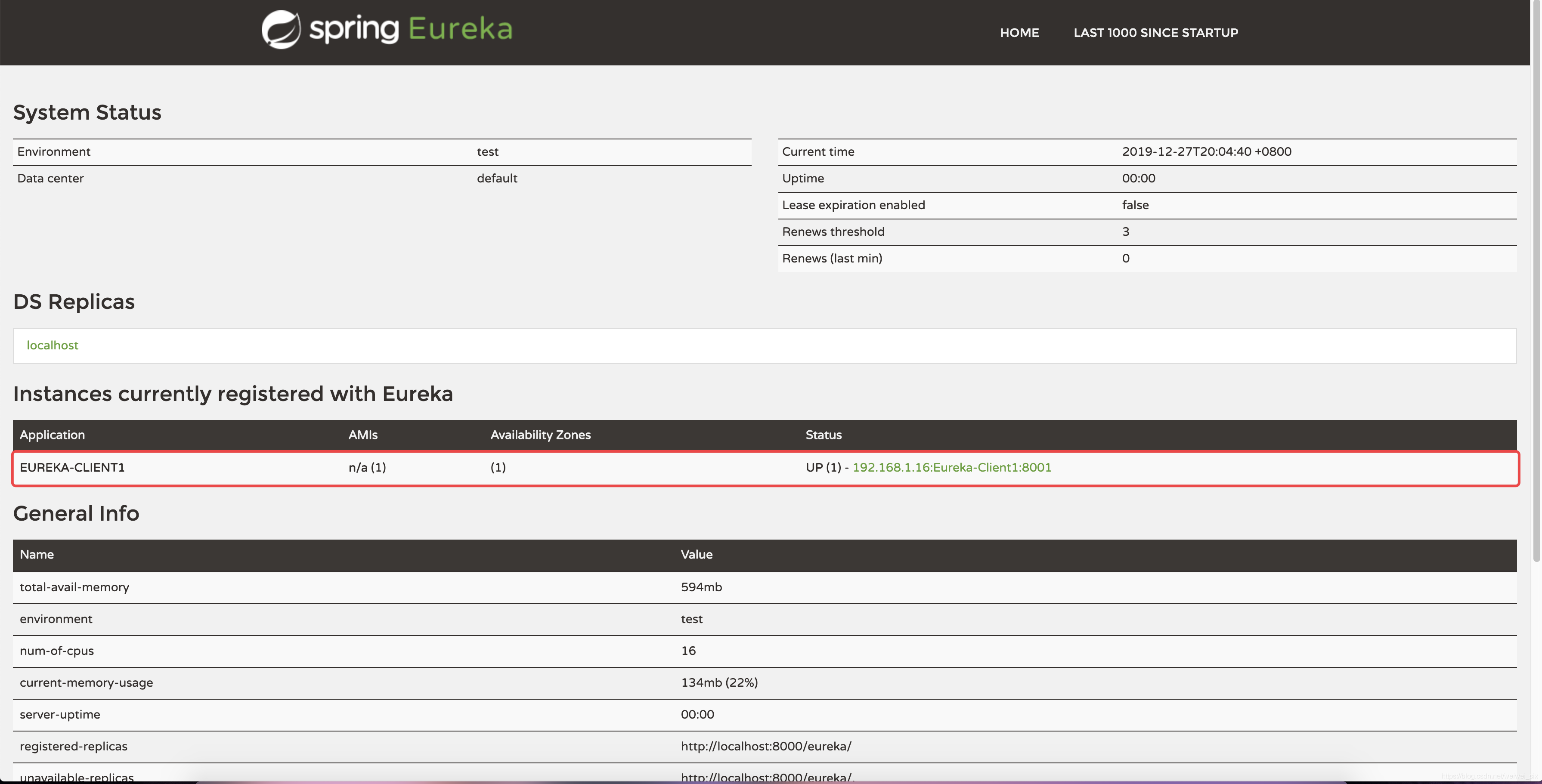This screenshot has height=784, width=1542.
Task: Click the Status column header
Action: 823,435
